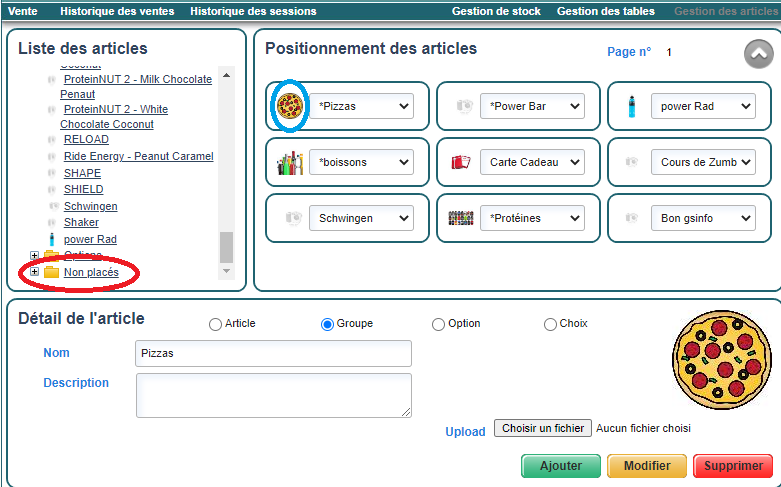Click the Protéines products icon
781x487 pixels.
click(461, 218)
